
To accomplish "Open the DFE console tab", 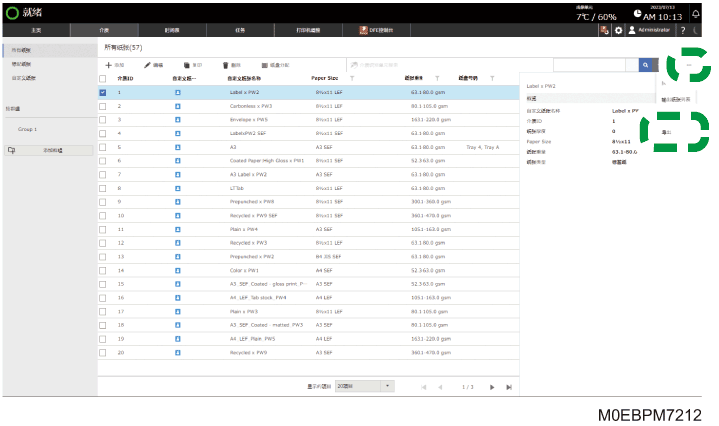I will [376, 30].
